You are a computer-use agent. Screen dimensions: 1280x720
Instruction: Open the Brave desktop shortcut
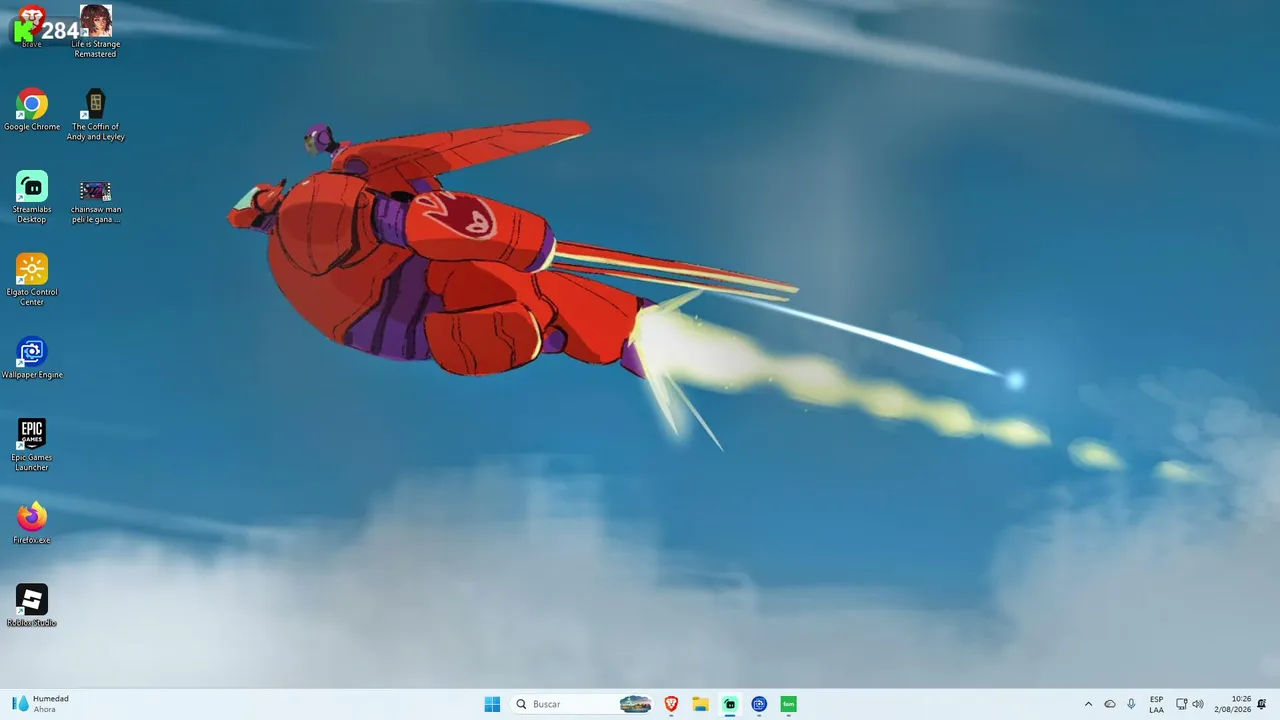tap(31, 27)
